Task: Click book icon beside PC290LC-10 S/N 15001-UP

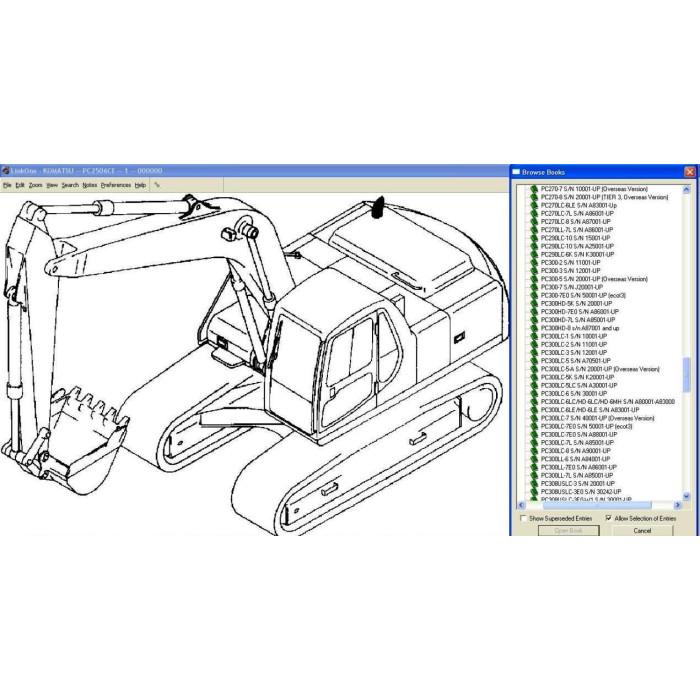Action: (x=533, y=238)
